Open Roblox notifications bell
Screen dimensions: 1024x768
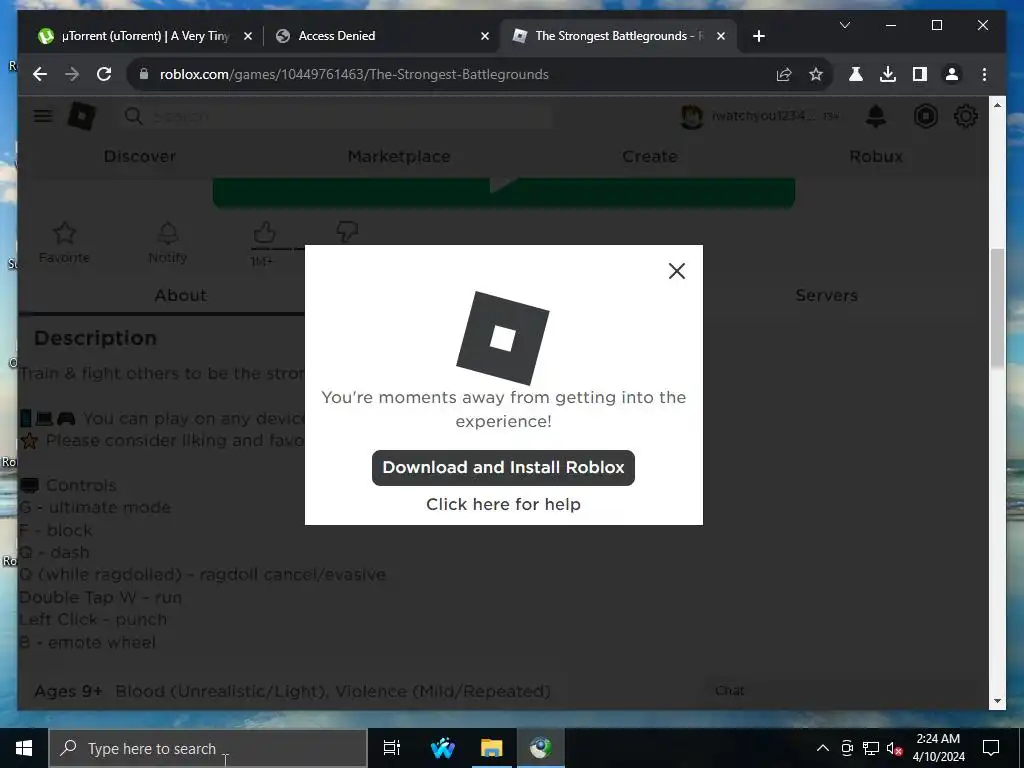point(876,116)
